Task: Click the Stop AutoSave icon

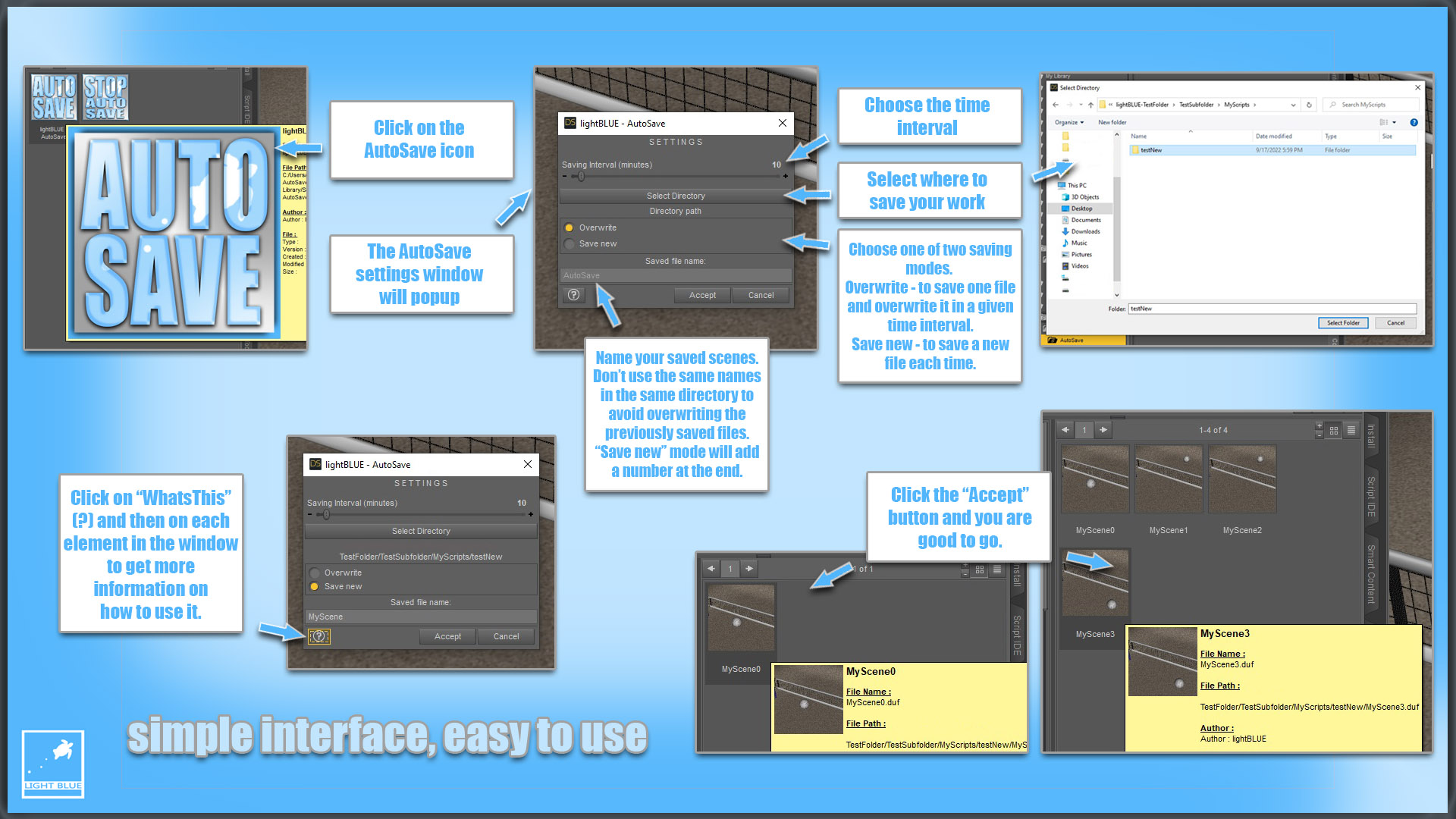Action: (105, 97)
